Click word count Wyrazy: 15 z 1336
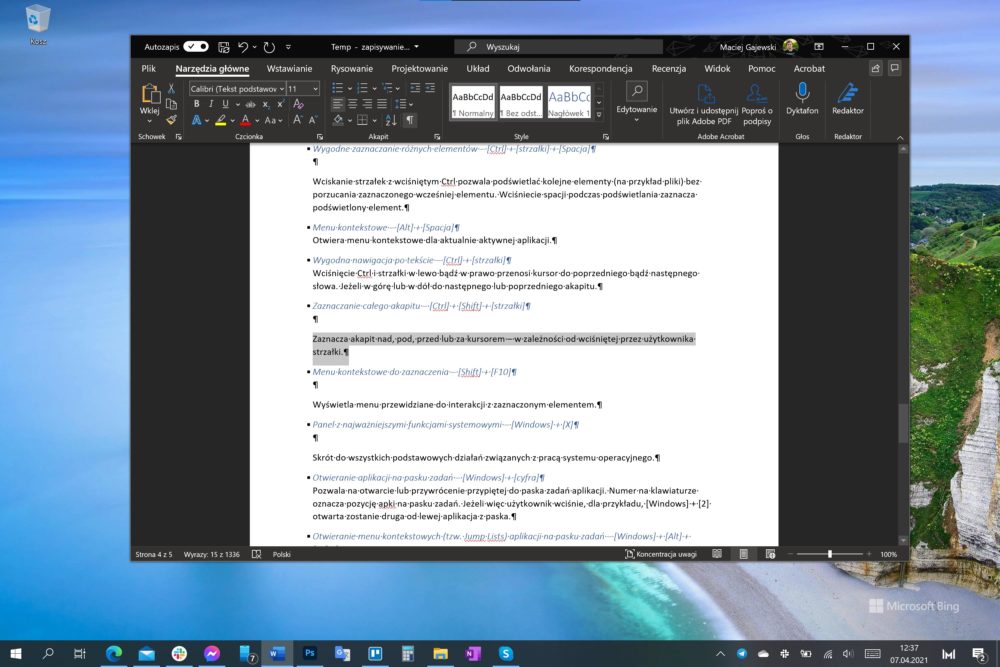The height and width of the screenshot is (667, 1000). [x=212, y=554]
